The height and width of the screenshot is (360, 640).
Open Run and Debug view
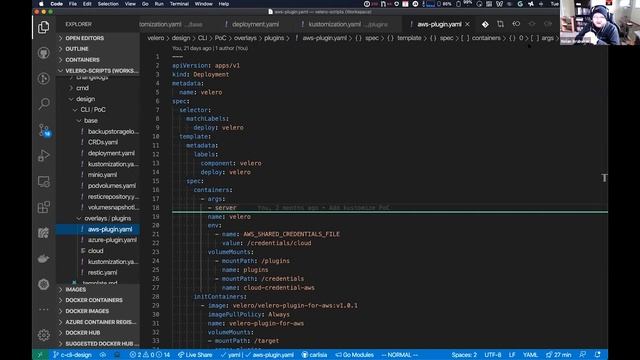coord(44,156)
